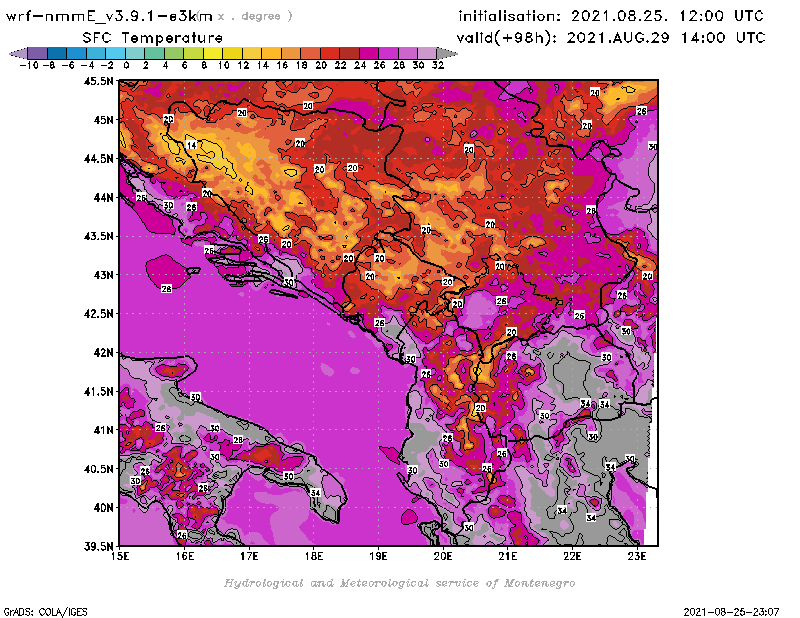Click the legend swatch between 30 and 32
This screenshot has height=618, width=800.
(427, 53)
